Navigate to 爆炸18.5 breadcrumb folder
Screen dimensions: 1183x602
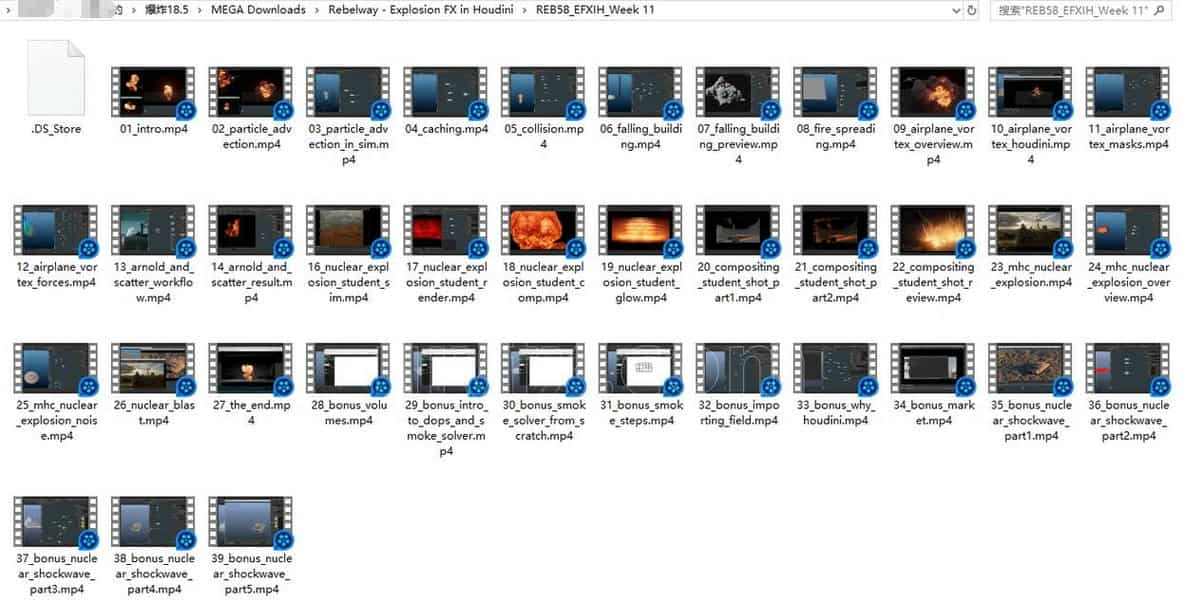(169, 10)
